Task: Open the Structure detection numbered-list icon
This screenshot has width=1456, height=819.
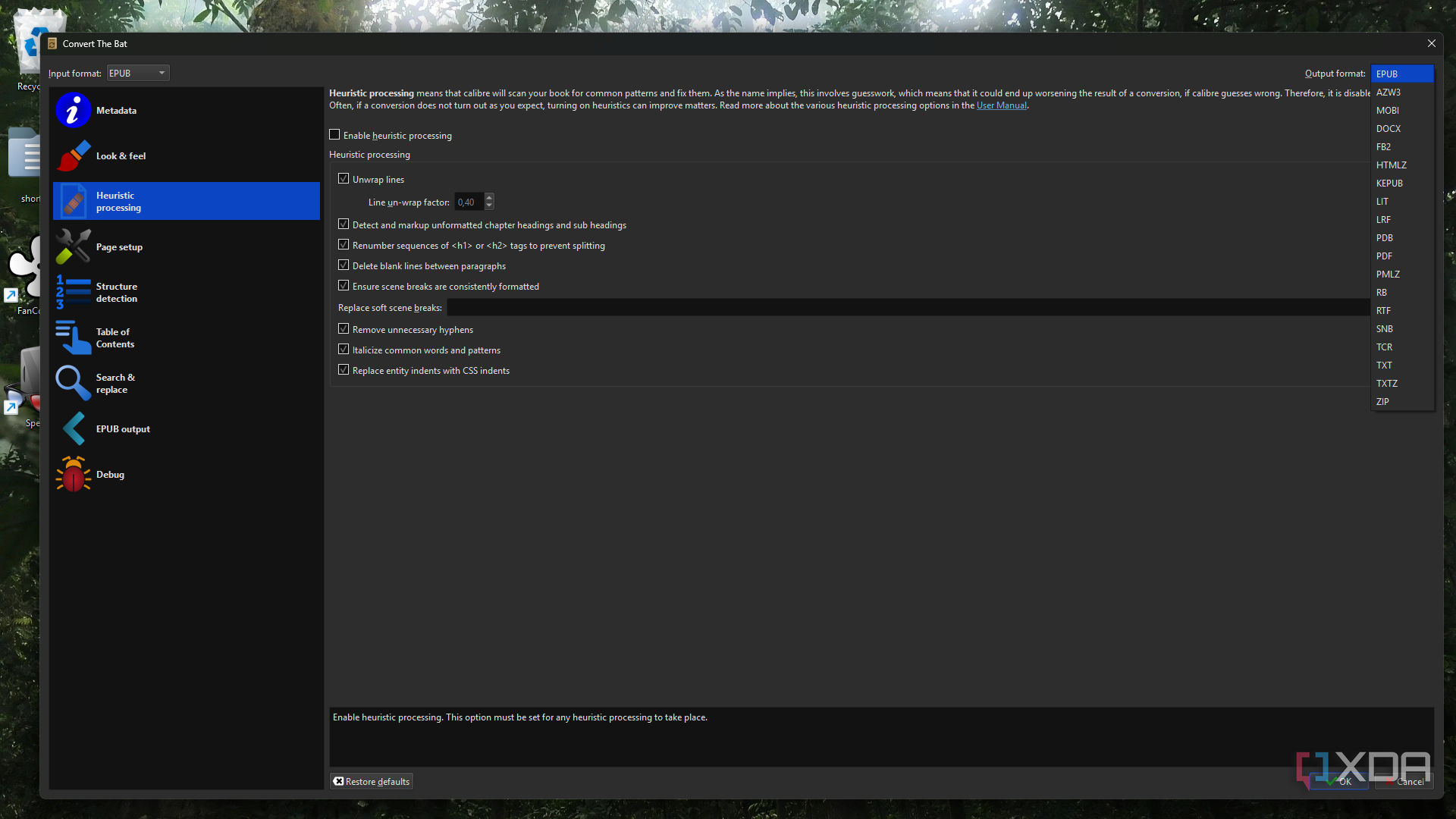Action: coord(73,293)
